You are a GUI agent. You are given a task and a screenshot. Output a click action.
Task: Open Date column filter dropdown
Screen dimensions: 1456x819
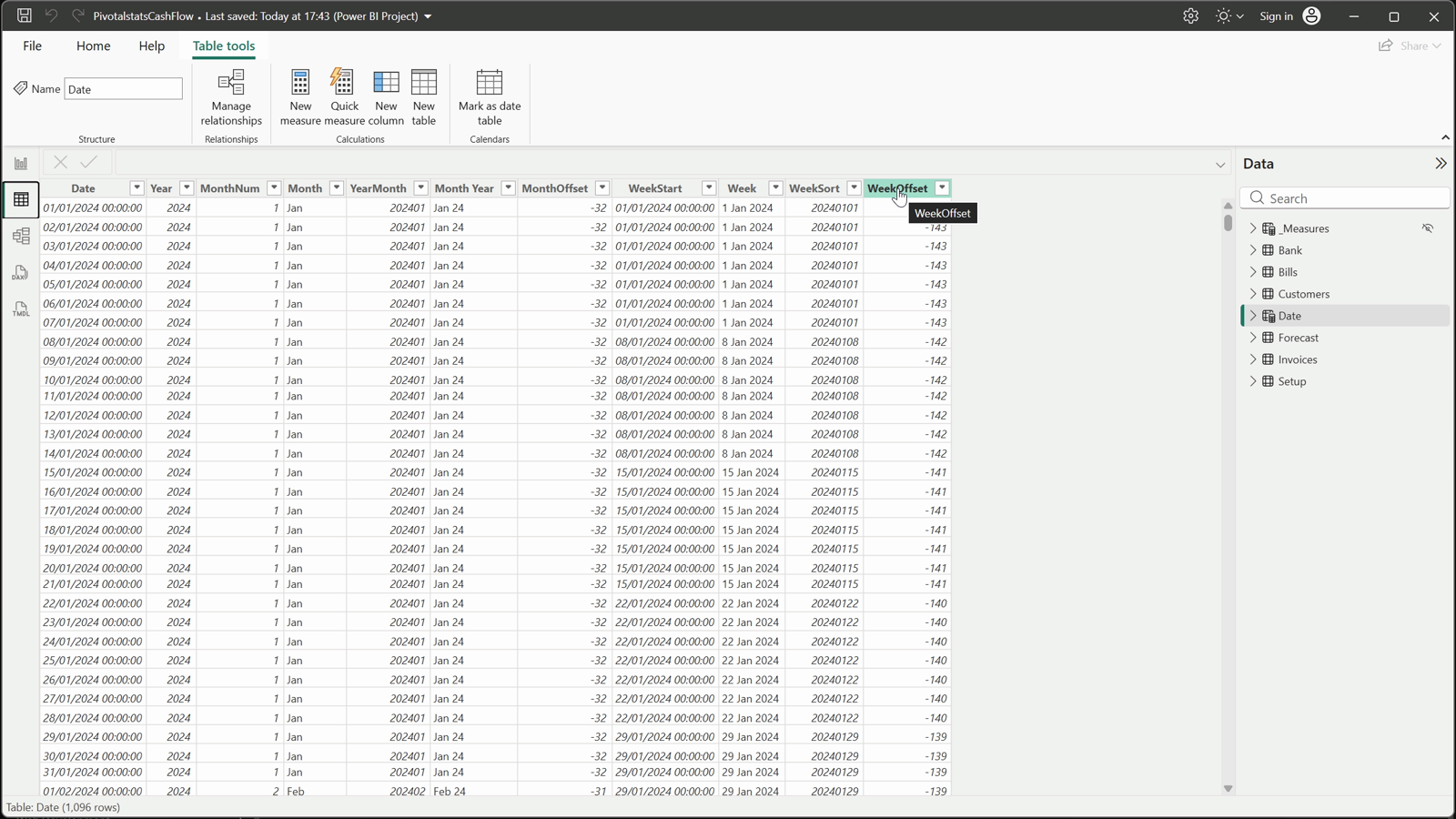coord(136,188)
